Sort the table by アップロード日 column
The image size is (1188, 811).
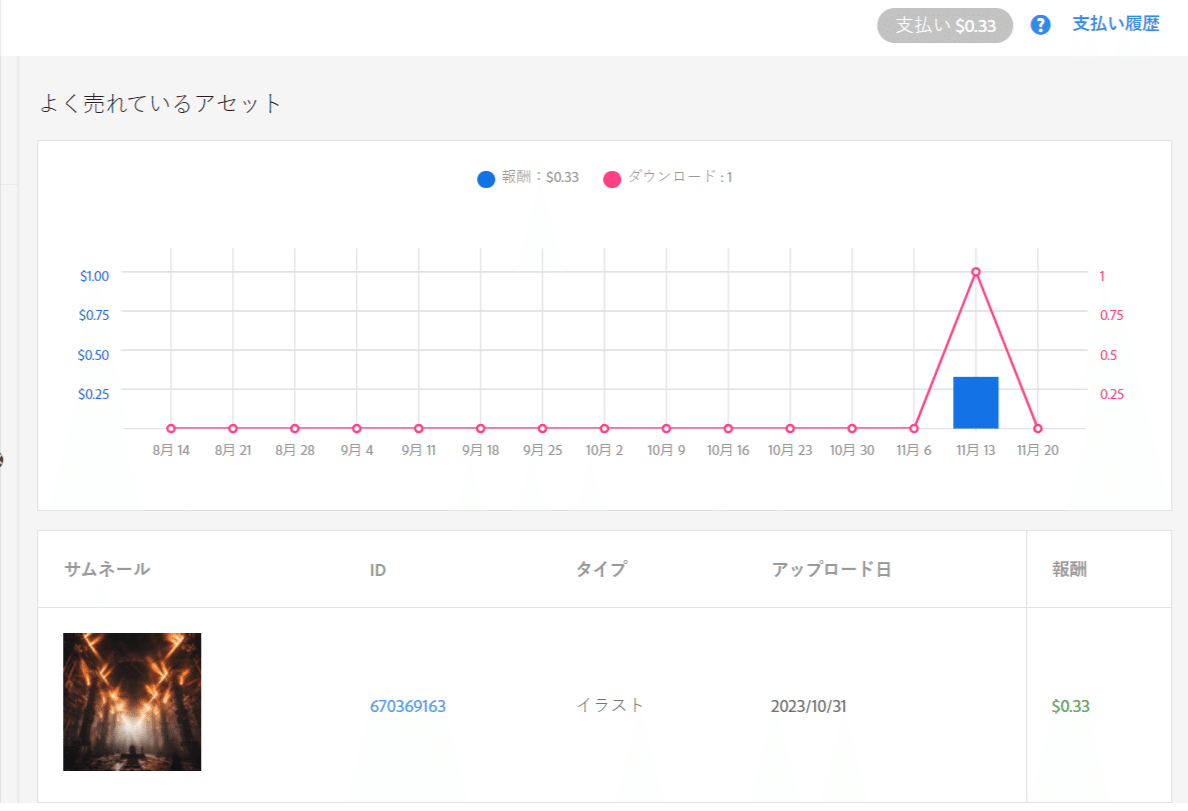point(831,569)
